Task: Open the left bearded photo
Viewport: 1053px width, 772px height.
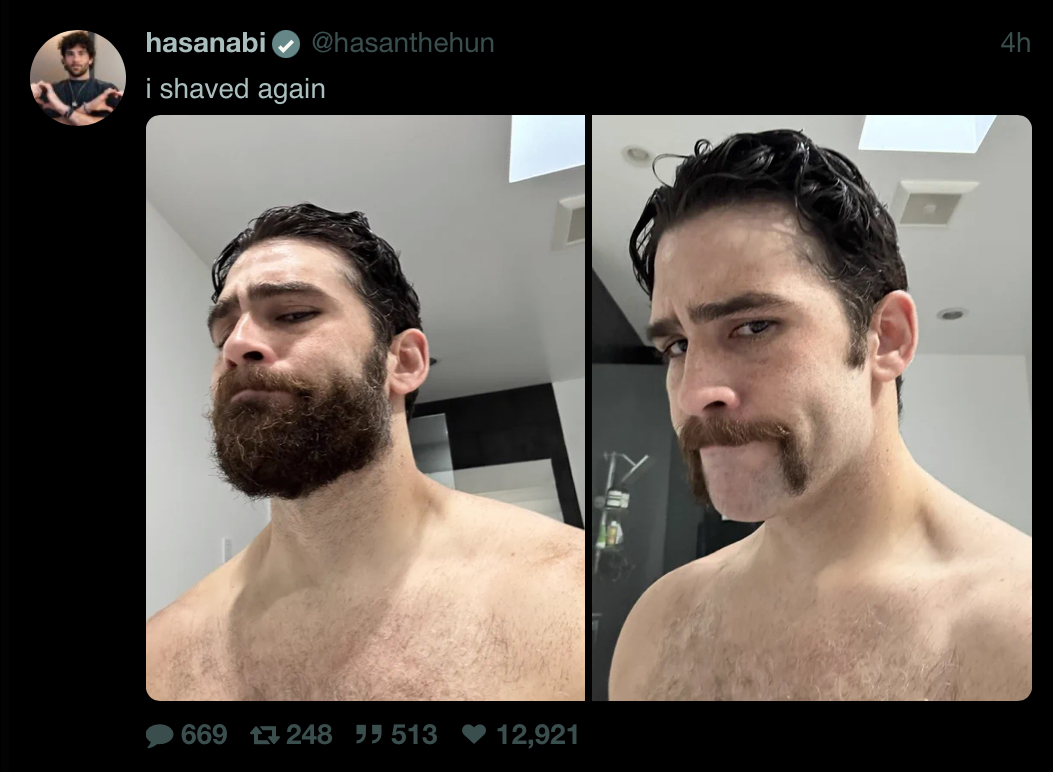Action: (365, 407)
